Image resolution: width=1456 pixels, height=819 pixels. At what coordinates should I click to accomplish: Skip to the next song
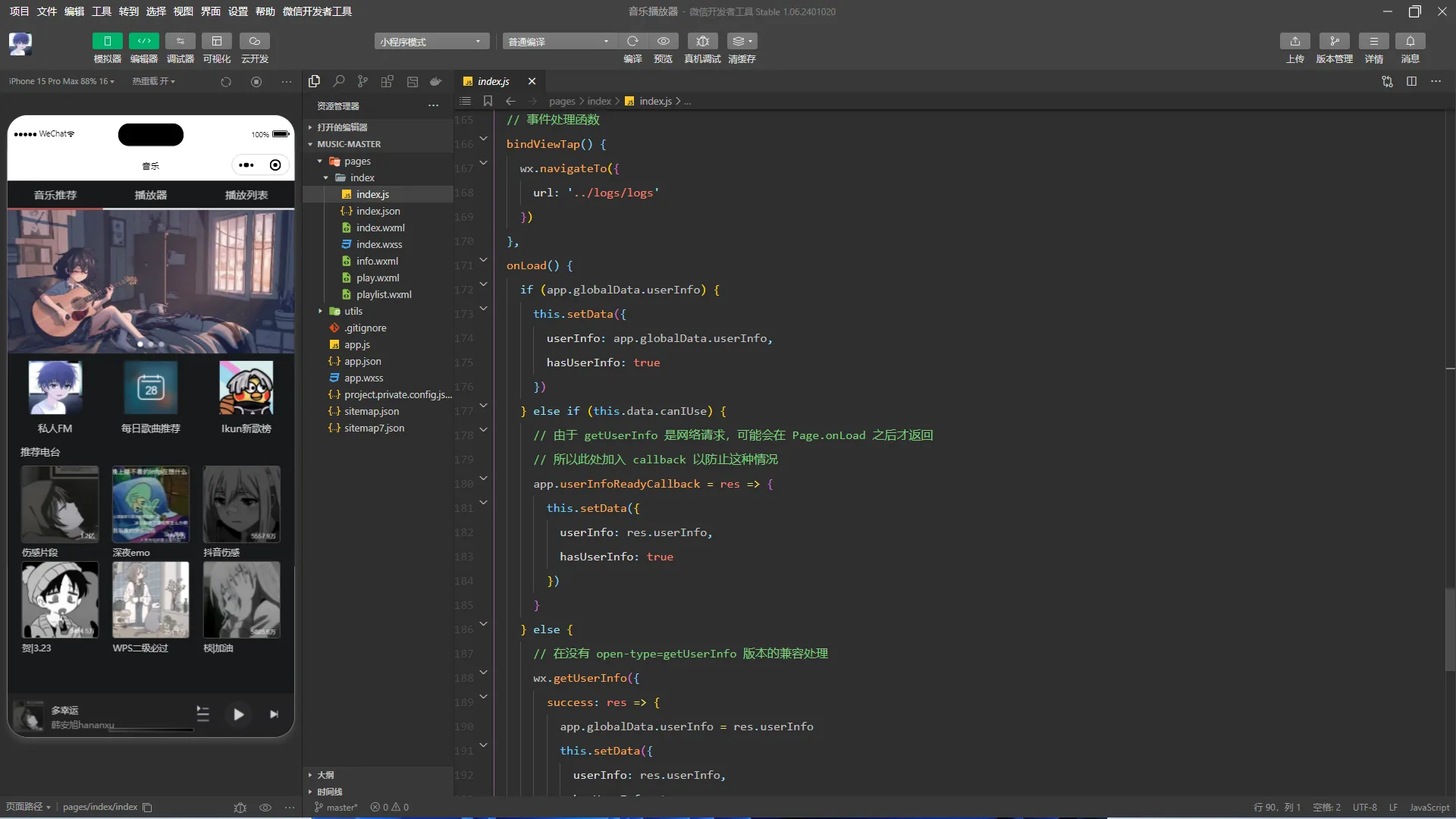pos(274,714)
